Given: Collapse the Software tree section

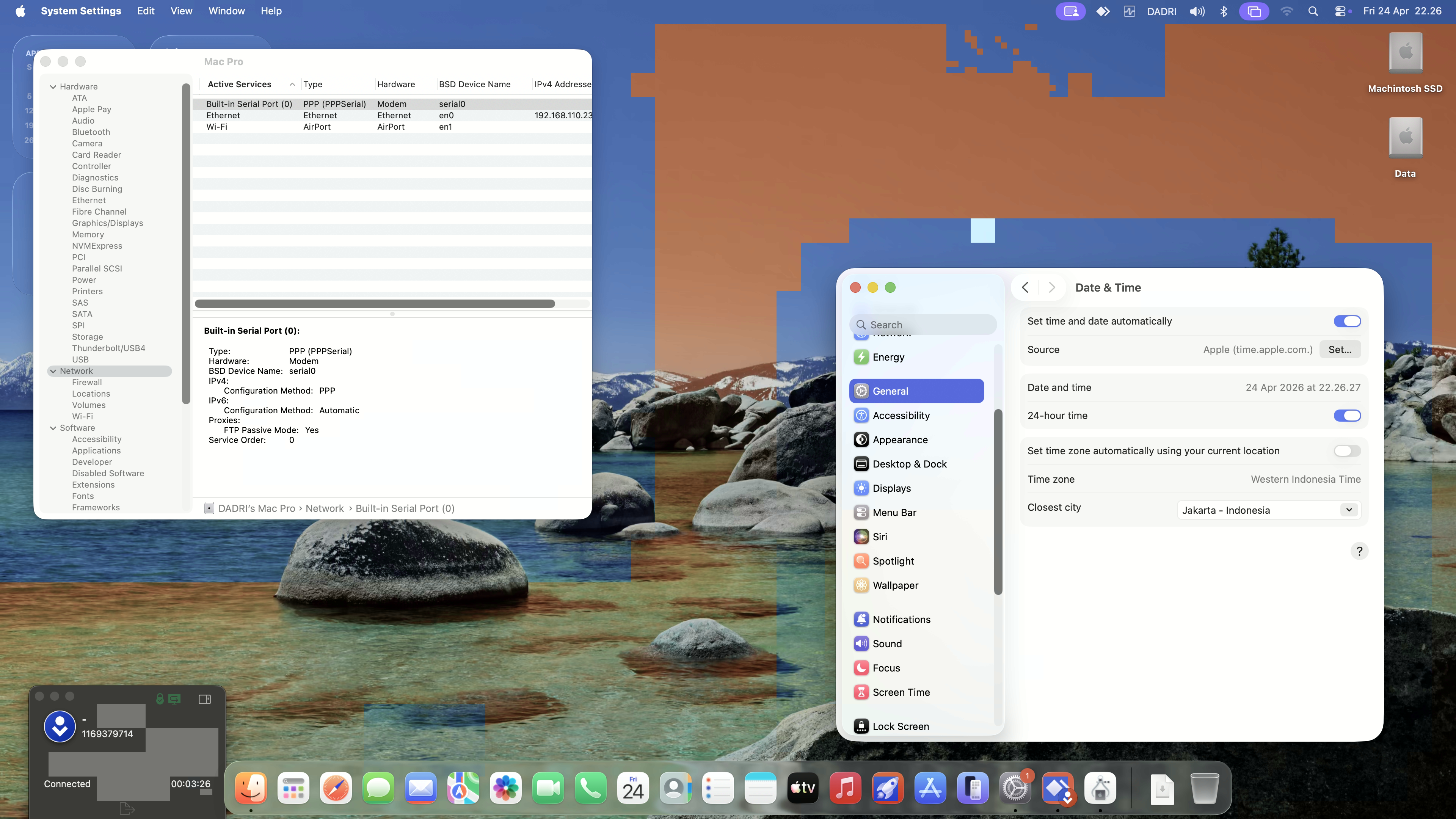Looking at the screenshot, I should tap(53, 428).
